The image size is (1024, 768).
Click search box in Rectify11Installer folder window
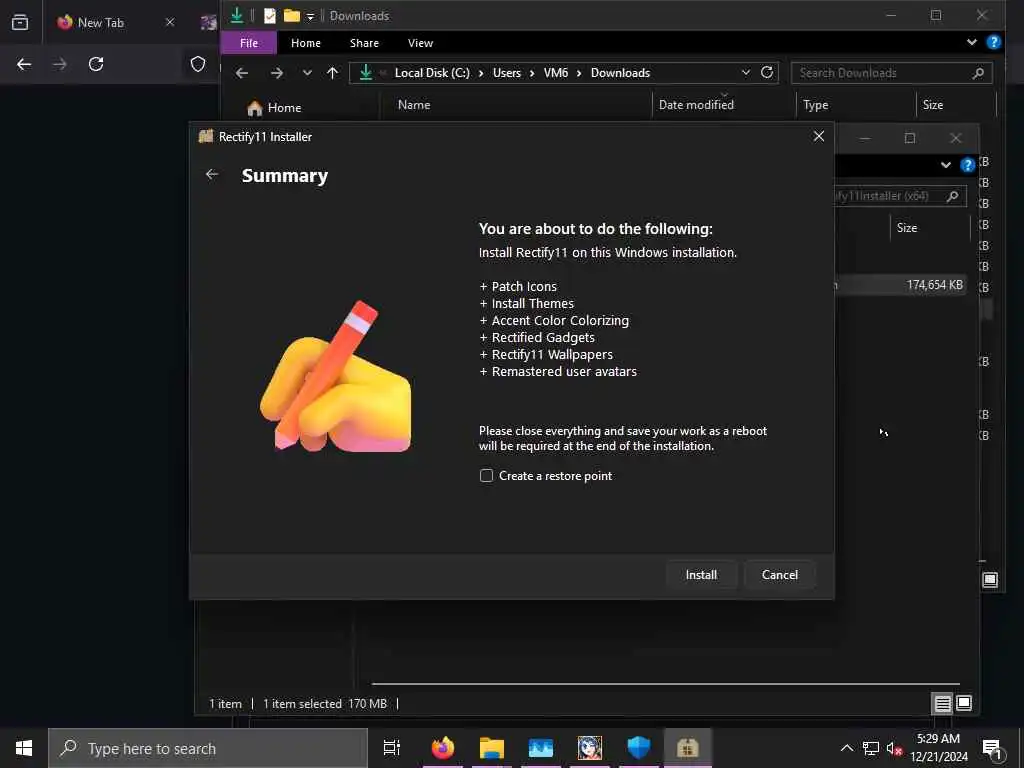pyautogui.click(x=900, y=196)
